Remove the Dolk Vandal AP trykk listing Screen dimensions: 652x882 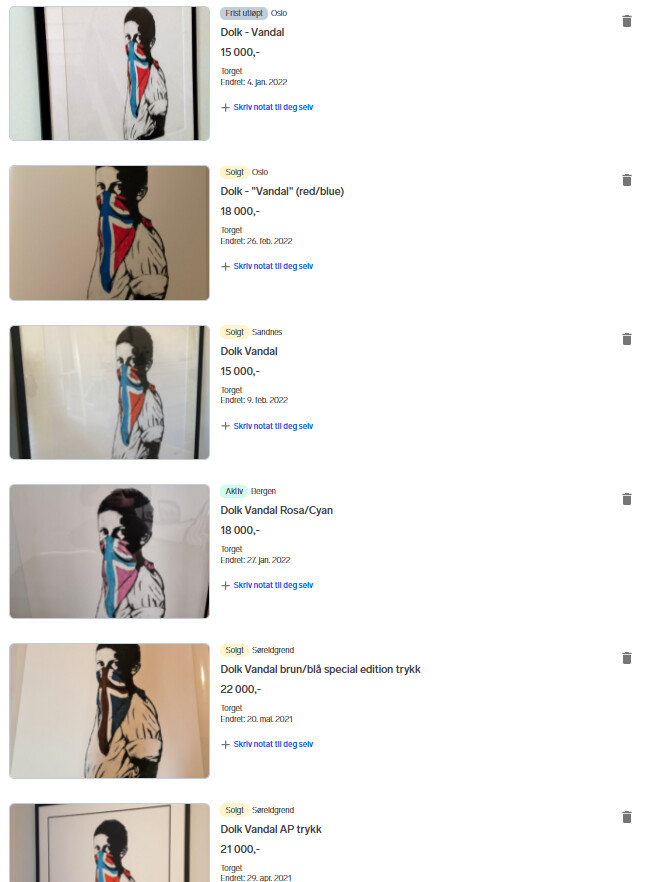(x=627, y=817)
